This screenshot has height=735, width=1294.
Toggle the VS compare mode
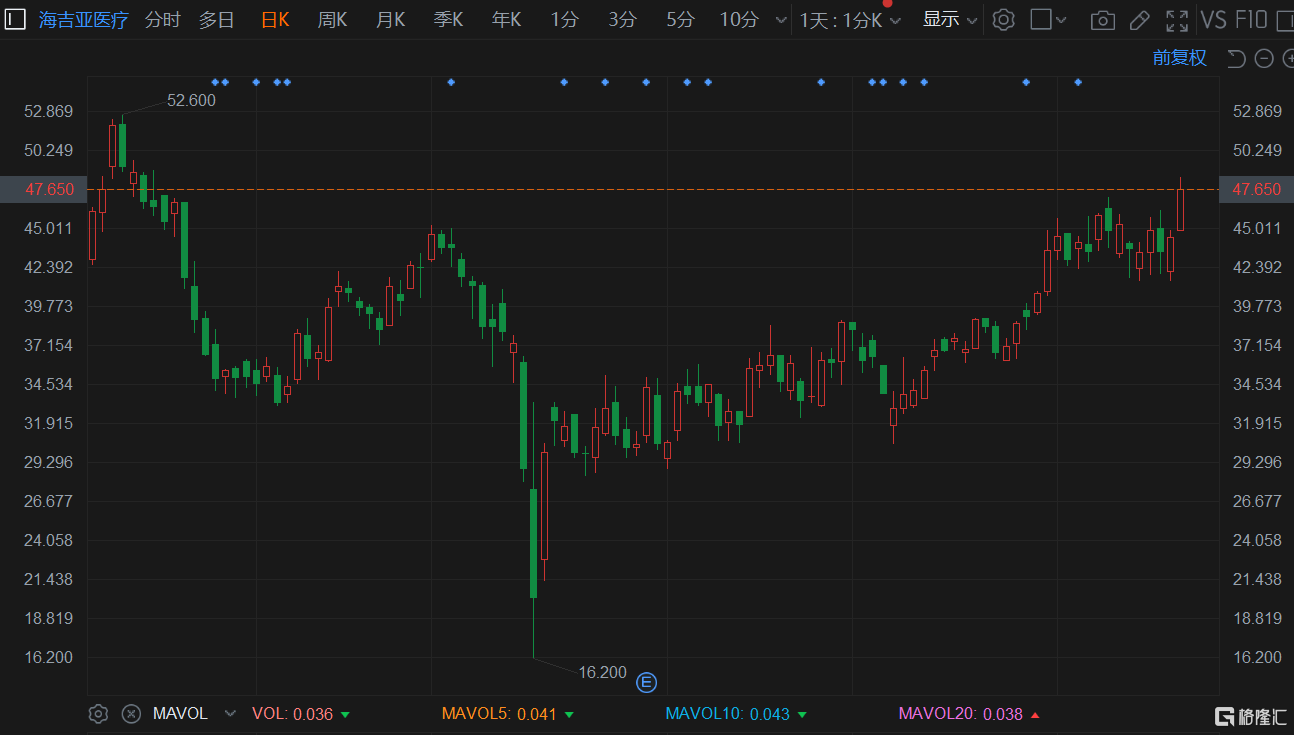click(1213, 20)
